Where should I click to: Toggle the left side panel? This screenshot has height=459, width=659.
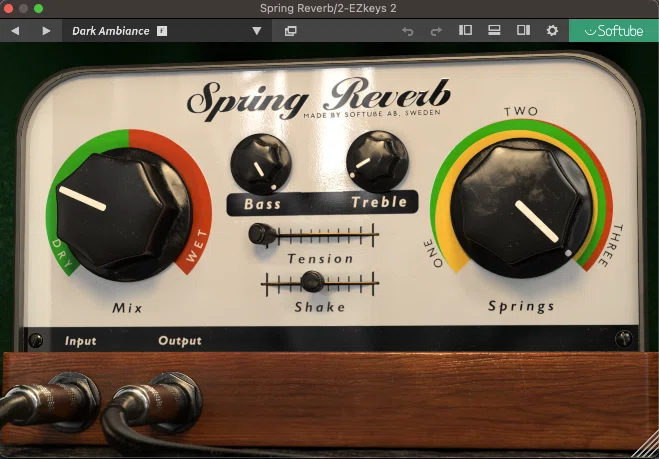[465, 30]
